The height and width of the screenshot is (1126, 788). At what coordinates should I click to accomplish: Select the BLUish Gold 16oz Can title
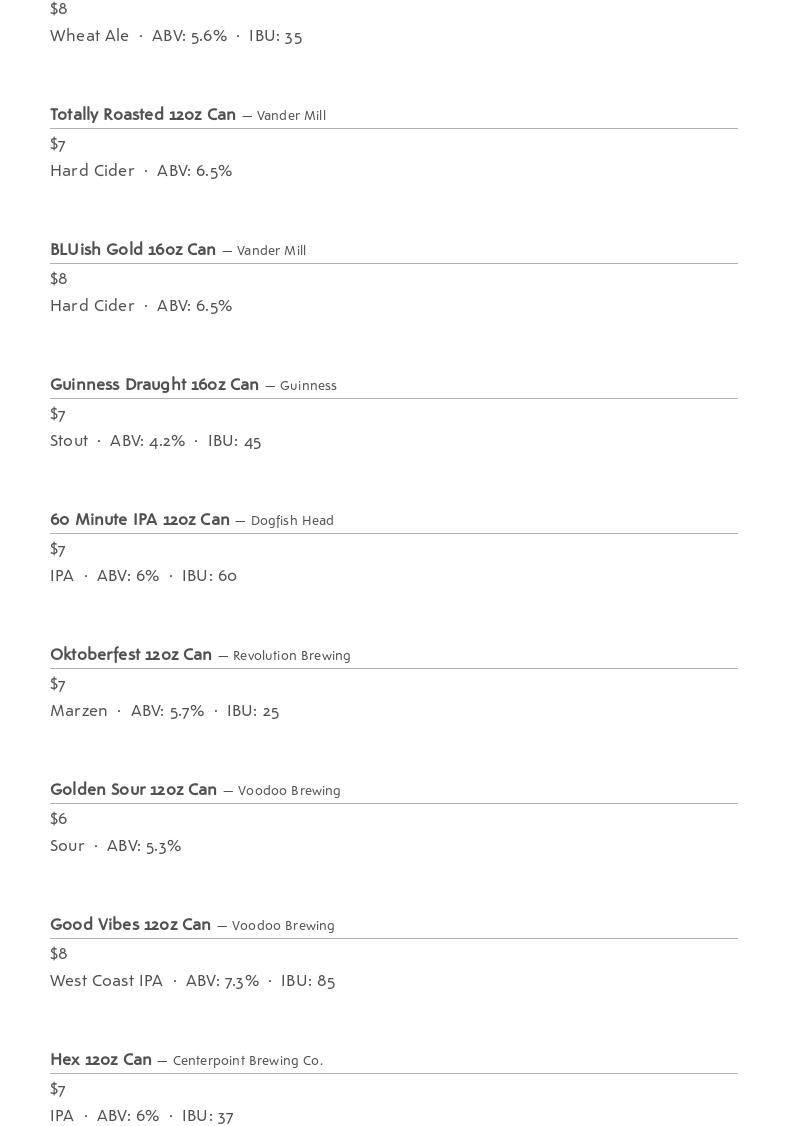click(x=133, y=250)
